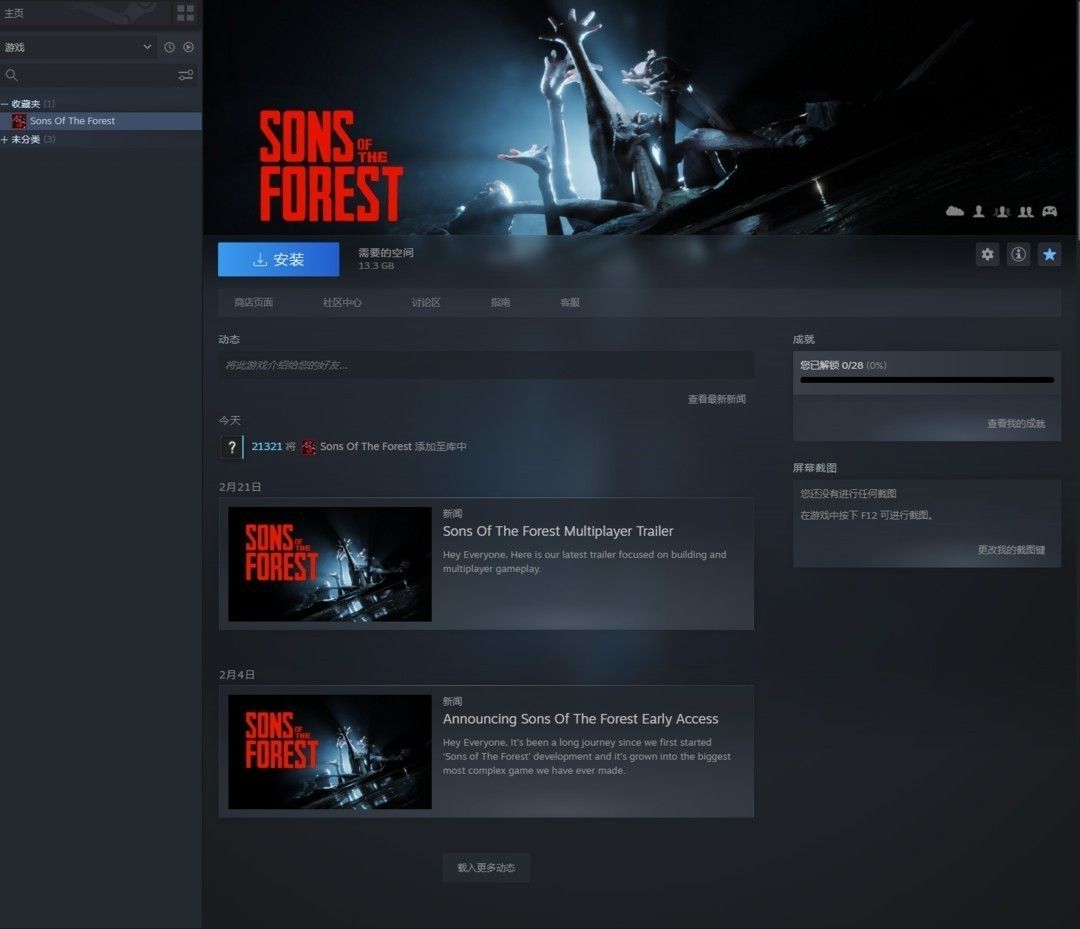This screenshot has width=1080, height=929.
Task: Click the controller support icon on banner
Action: [x=1049, y=211]
